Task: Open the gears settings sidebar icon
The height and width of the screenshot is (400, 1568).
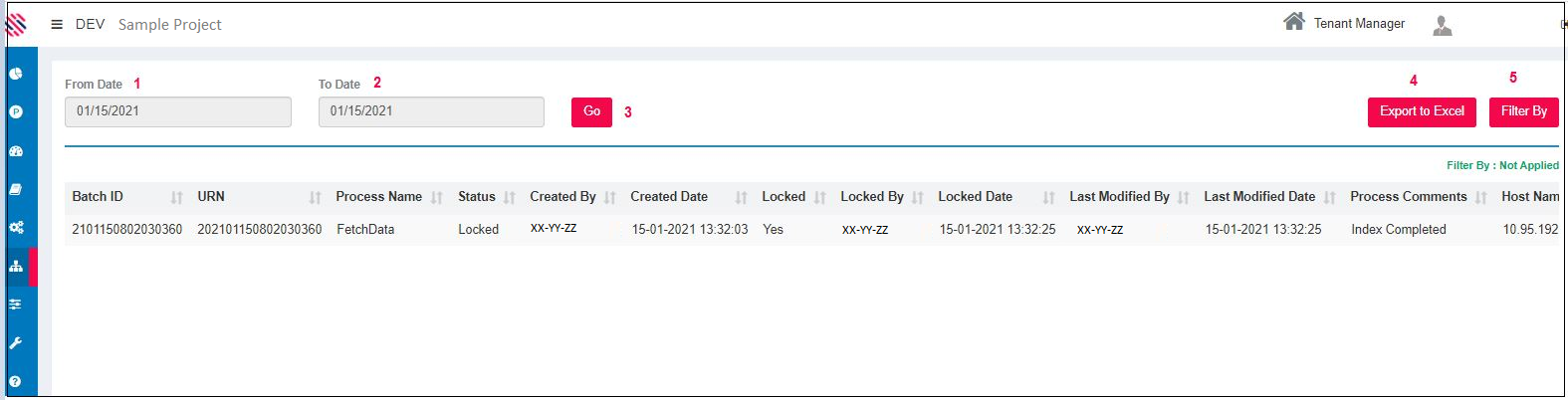Action: (16, 228)
